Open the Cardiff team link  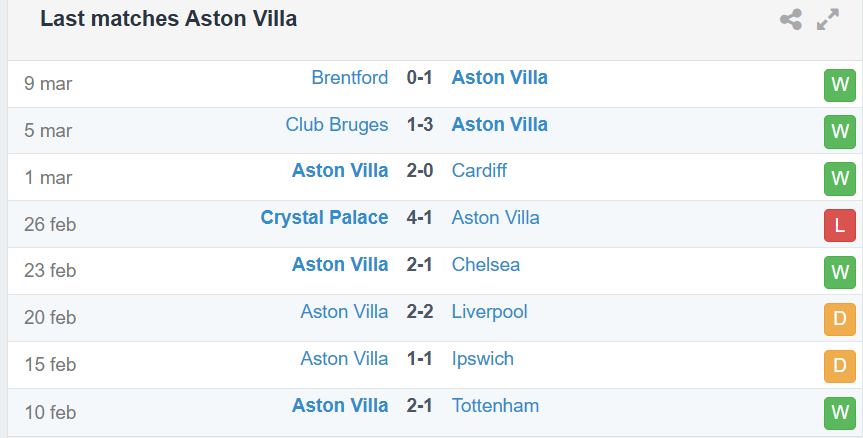point(479,171)
